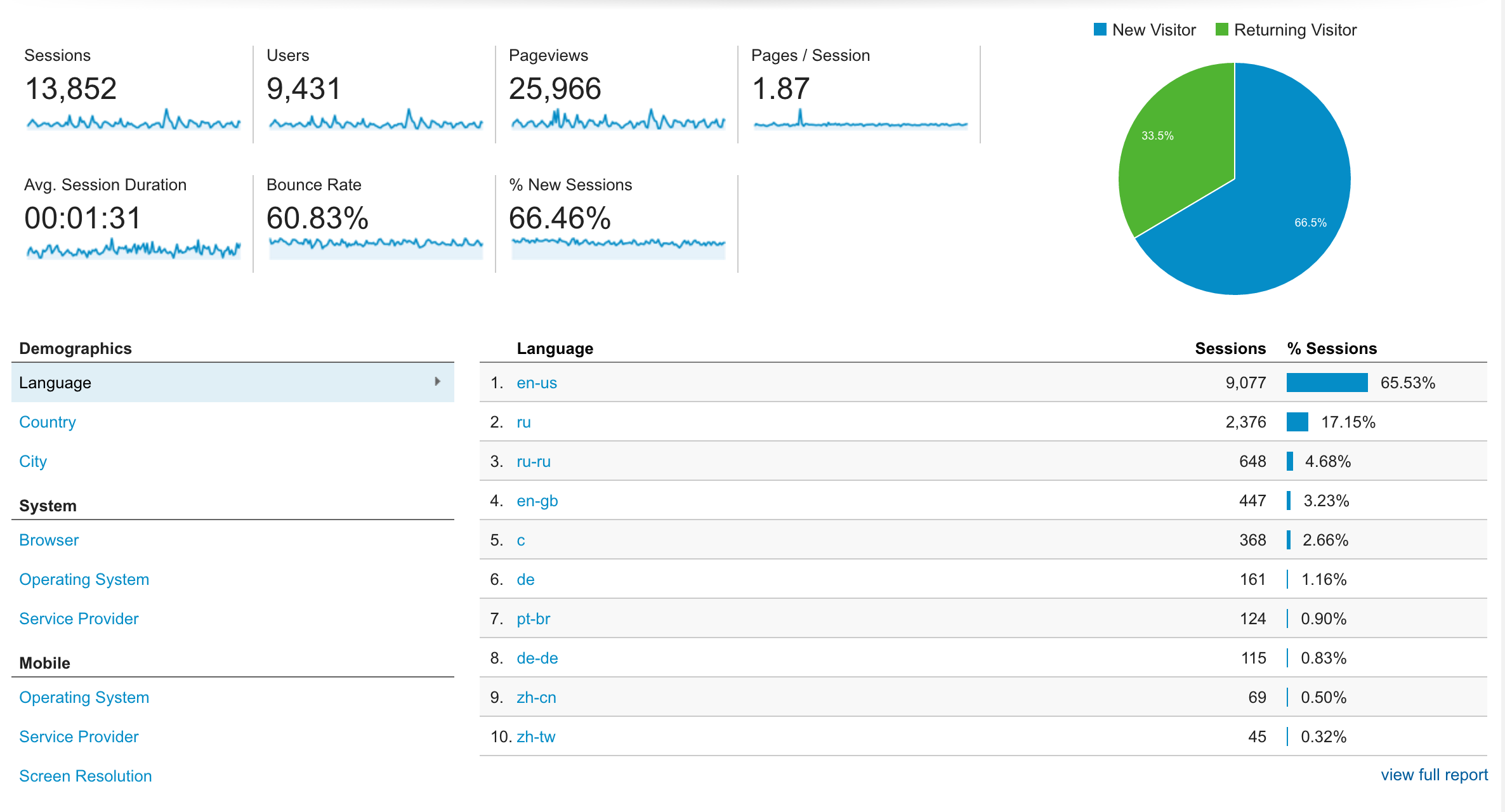Open Operating System under Mobile
Viewport: 1505px width, 812px height.
click(x=84, y=697)
